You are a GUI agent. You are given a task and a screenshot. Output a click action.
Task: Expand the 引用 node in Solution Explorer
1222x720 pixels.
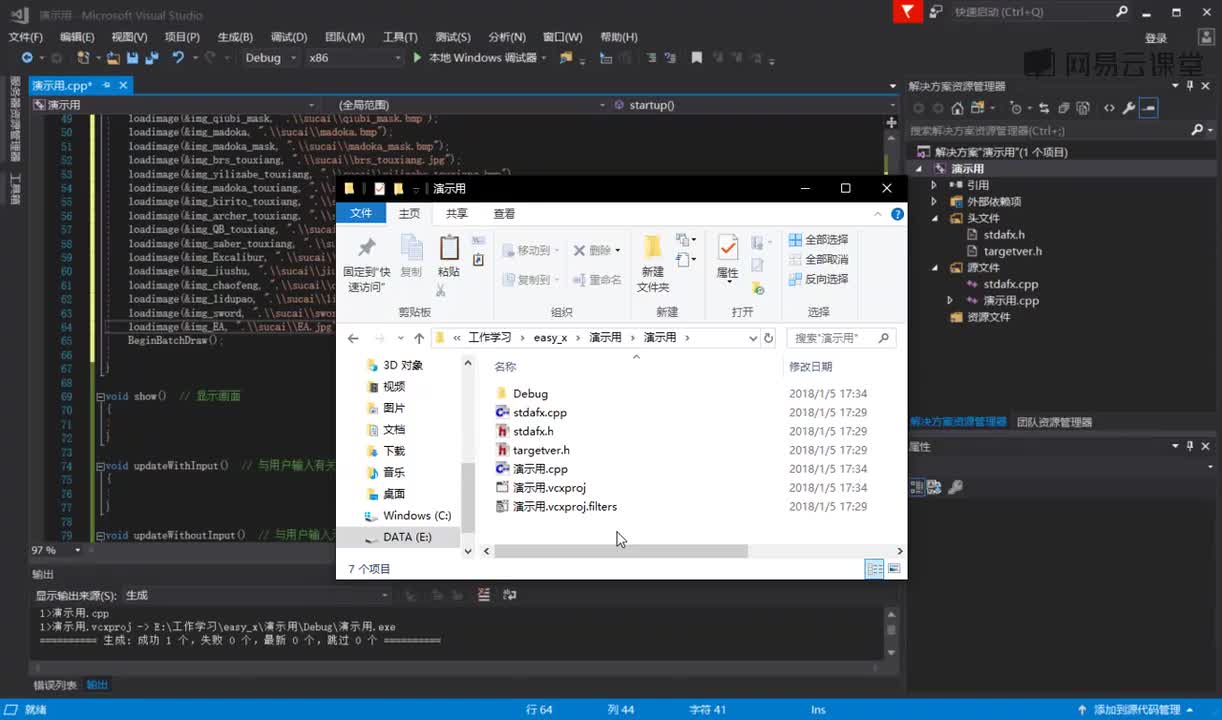click(x=934, y=185)
